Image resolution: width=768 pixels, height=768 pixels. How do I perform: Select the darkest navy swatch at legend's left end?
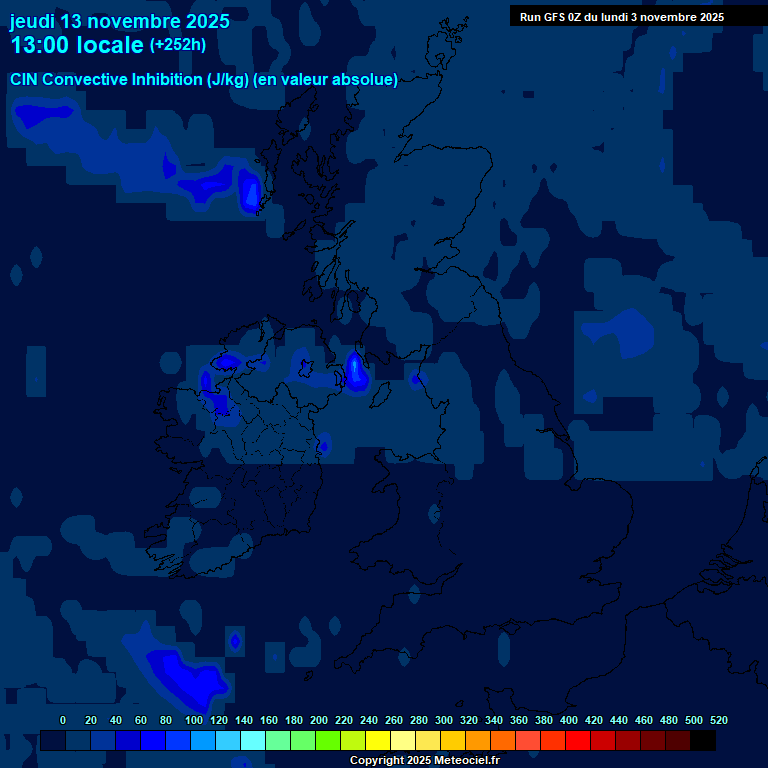[53, 740]
